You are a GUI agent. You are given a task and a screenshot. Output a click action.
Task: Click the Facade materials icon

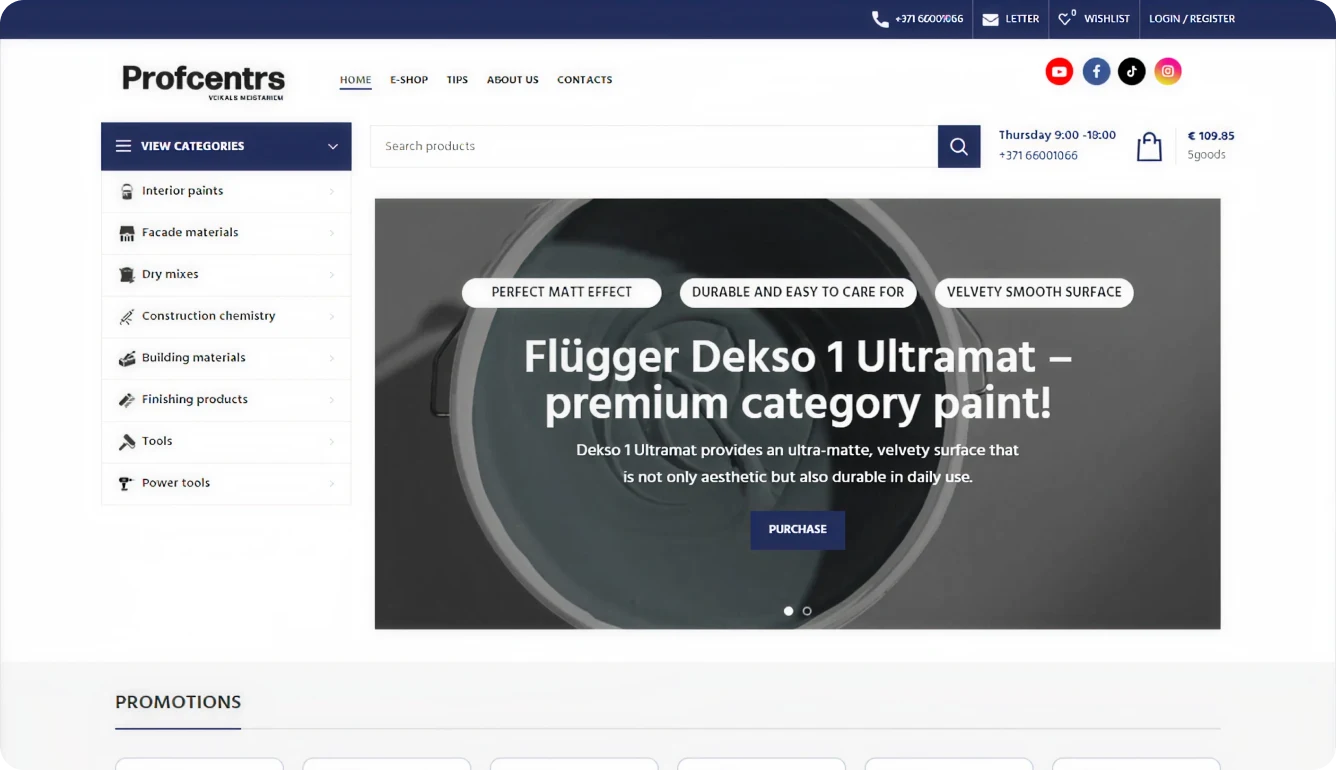127,233
